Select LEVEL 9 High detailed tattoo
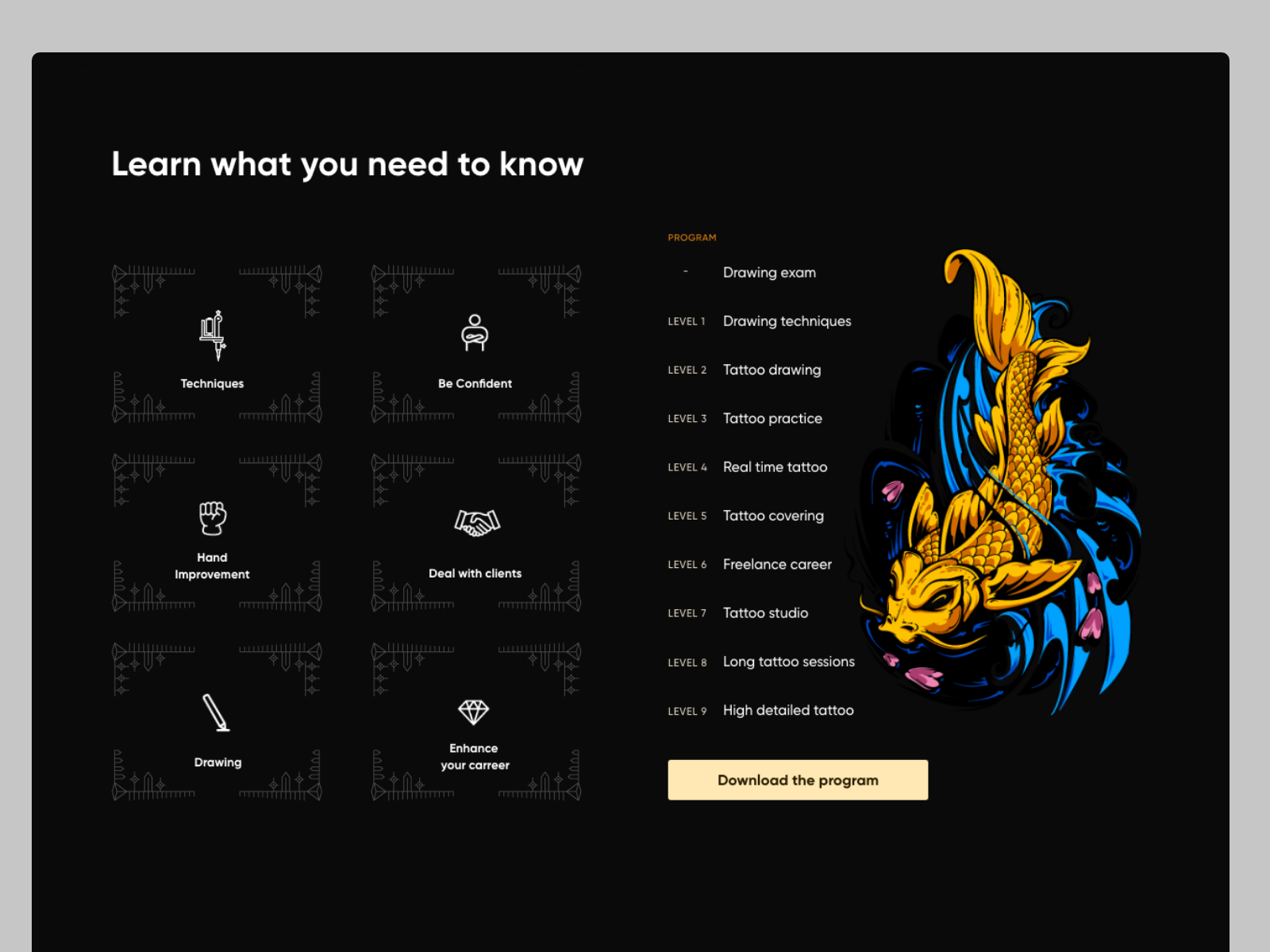The image size is (1270, 952). 787,711
